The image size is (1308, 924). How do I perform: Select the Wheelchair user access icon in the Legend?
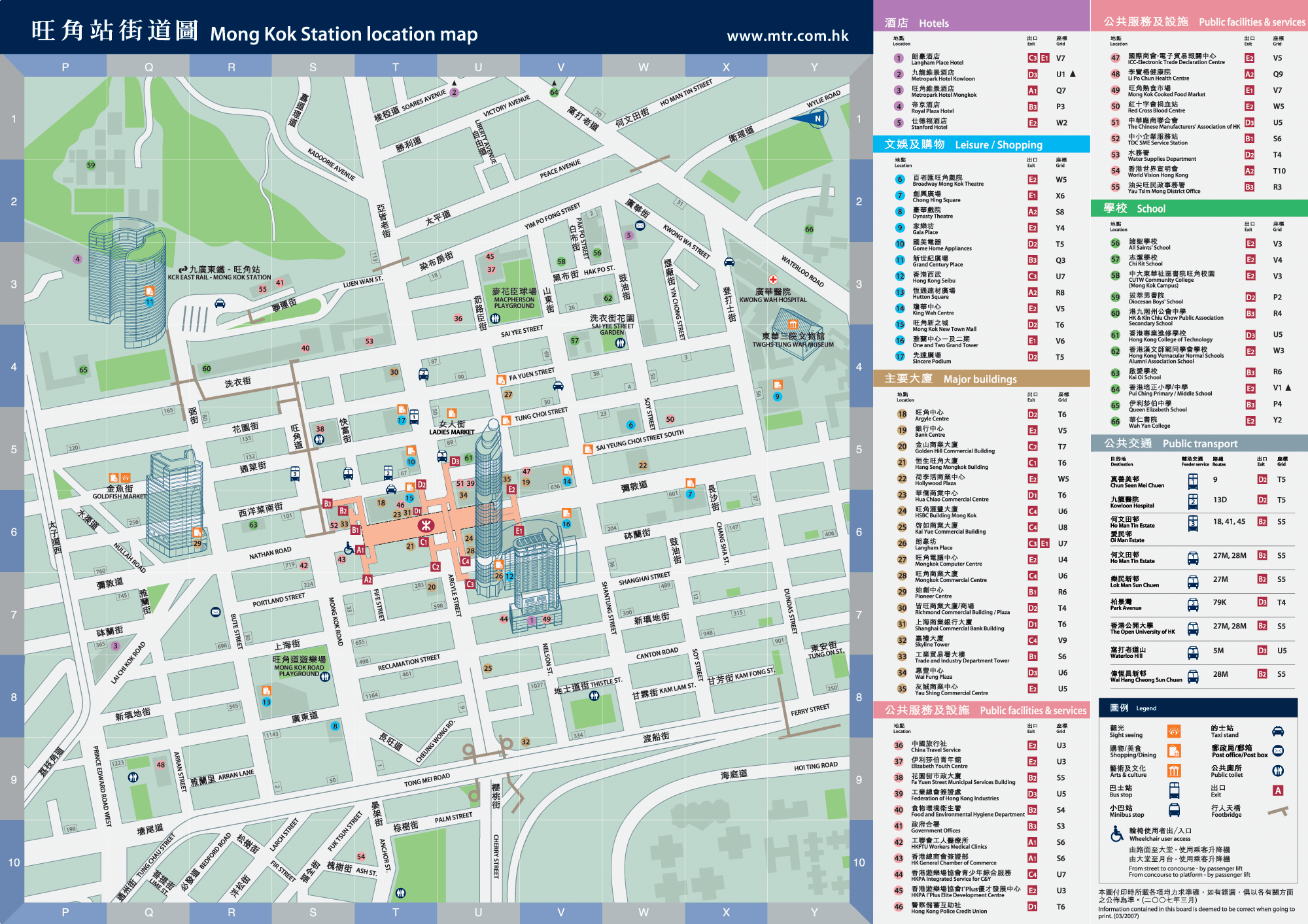point(1117,834)
